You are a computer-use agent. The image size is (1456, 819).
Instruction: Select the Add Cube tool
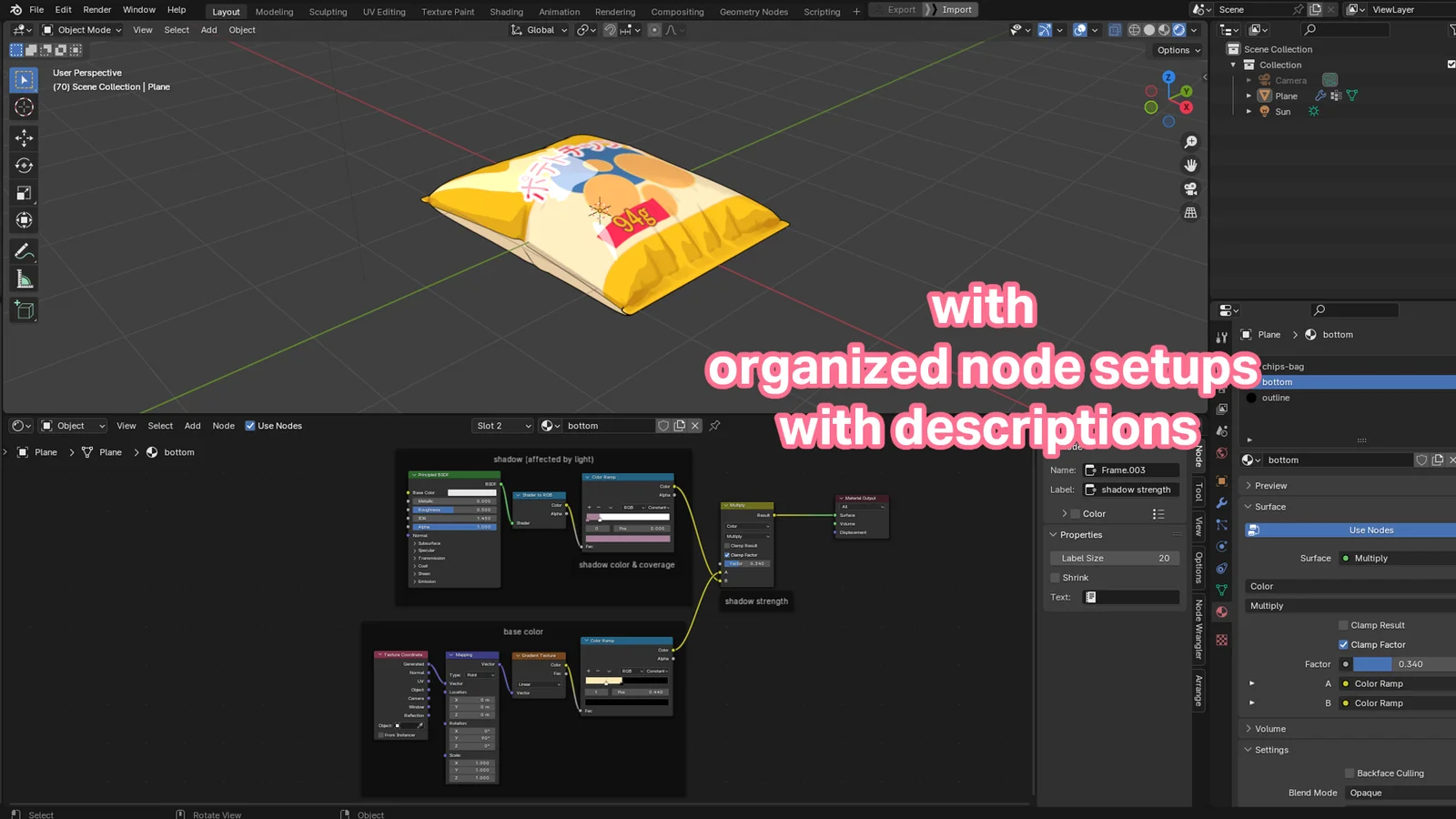click(x=23, y=309)
